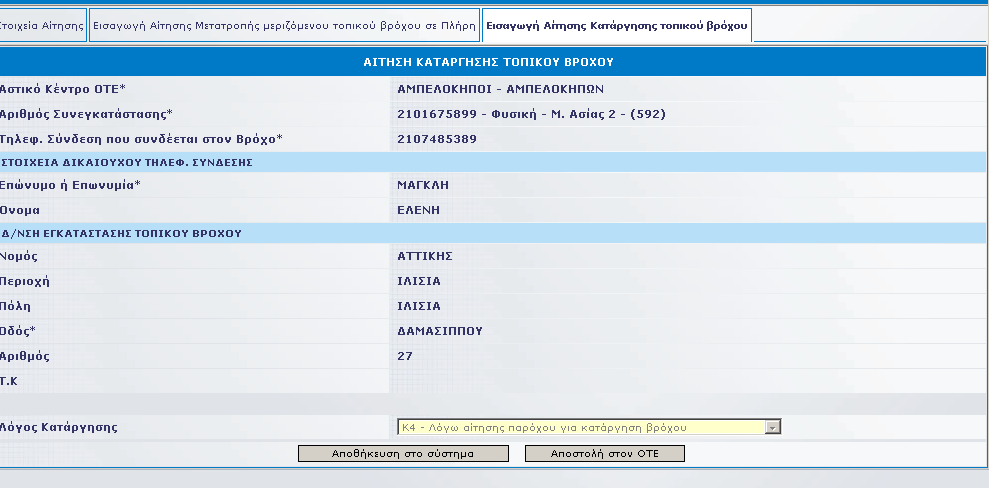Click street number value 27
Screen dimensions: 989x488
(x=405, y=356)
